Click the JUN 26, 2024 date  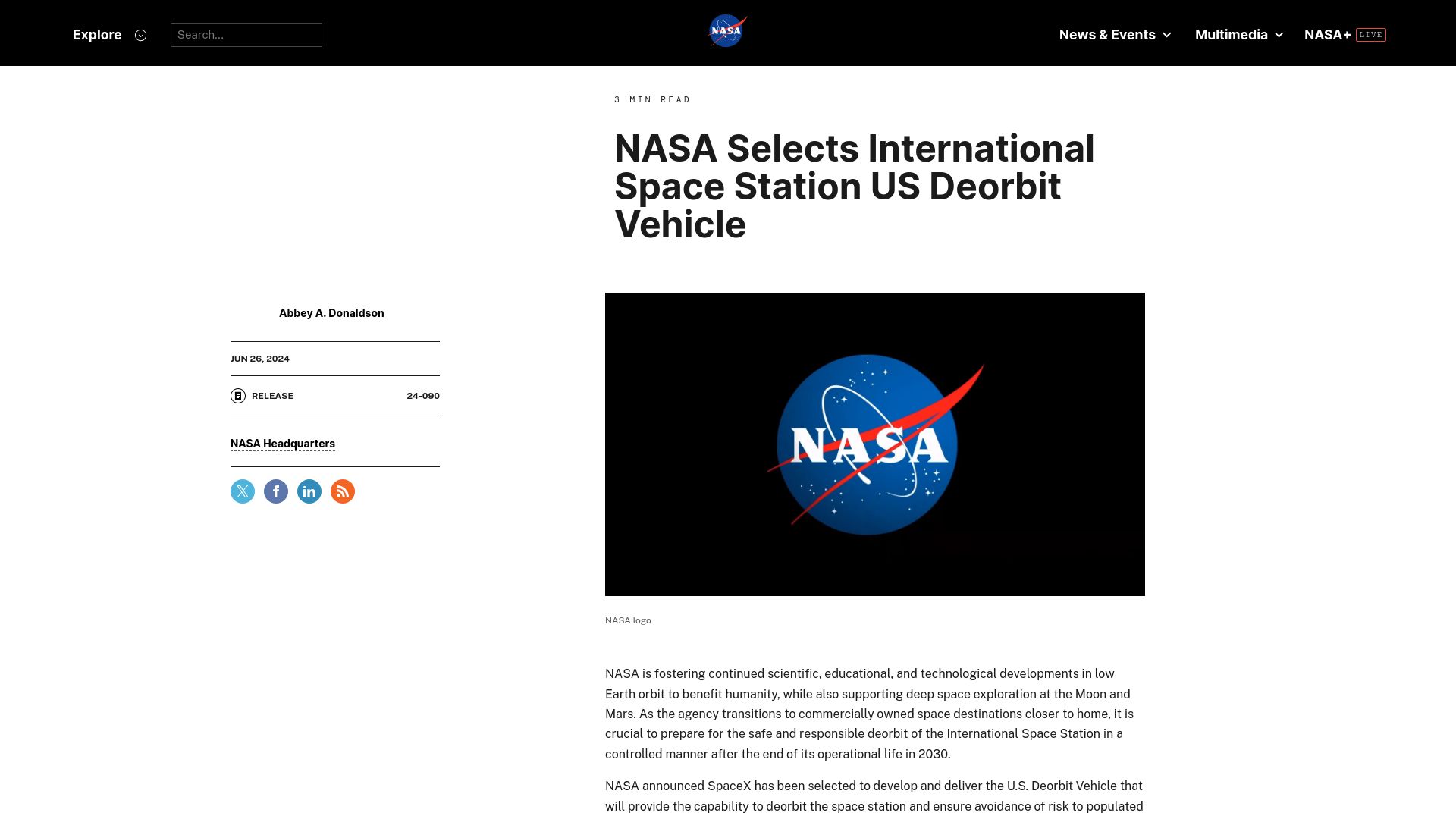260,359
